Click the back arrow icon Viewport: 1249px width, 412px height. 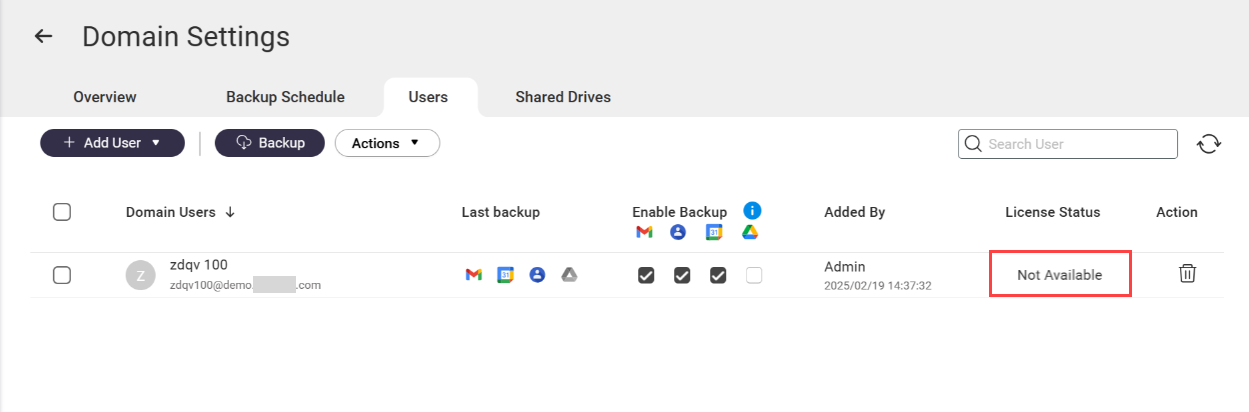[43, 37]
